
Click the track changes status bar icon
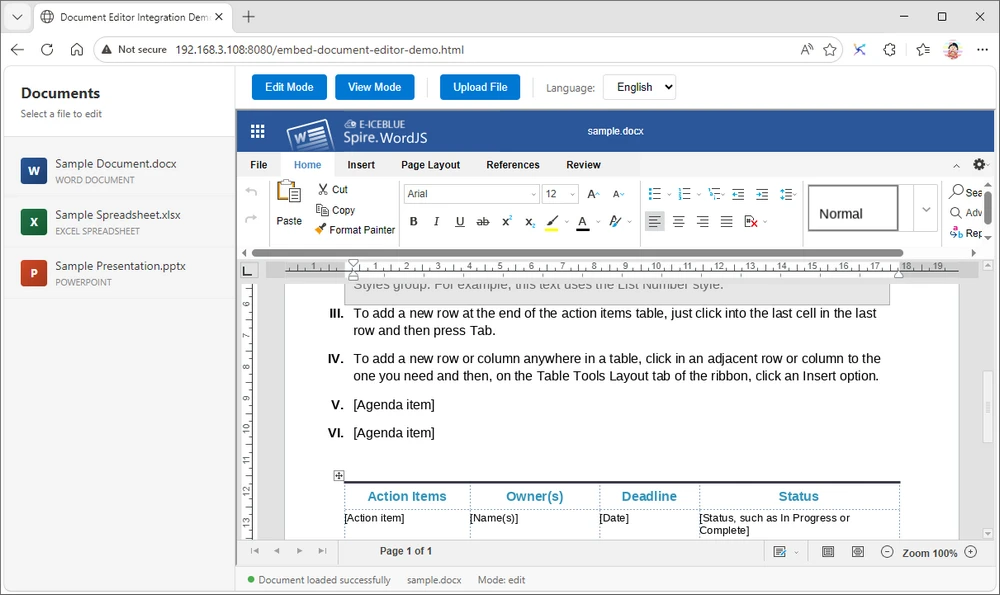pyautogui.click(x=779, y=552)
